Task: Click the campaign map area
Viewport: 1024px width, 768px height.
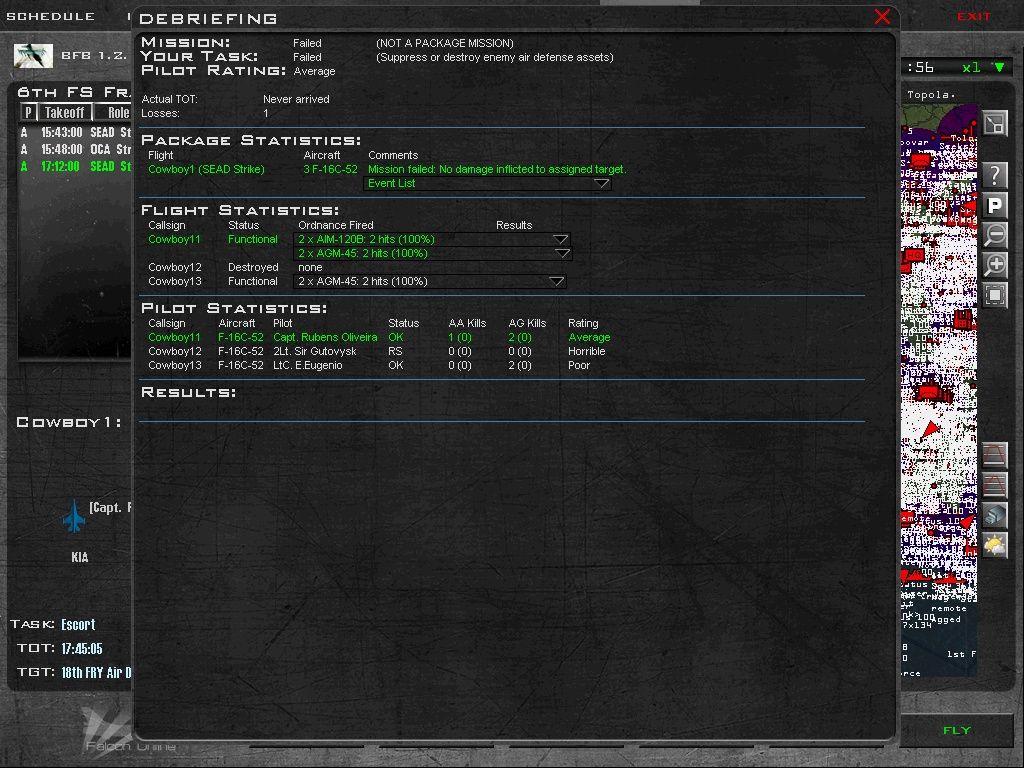Action: click(x=939, y=391)
